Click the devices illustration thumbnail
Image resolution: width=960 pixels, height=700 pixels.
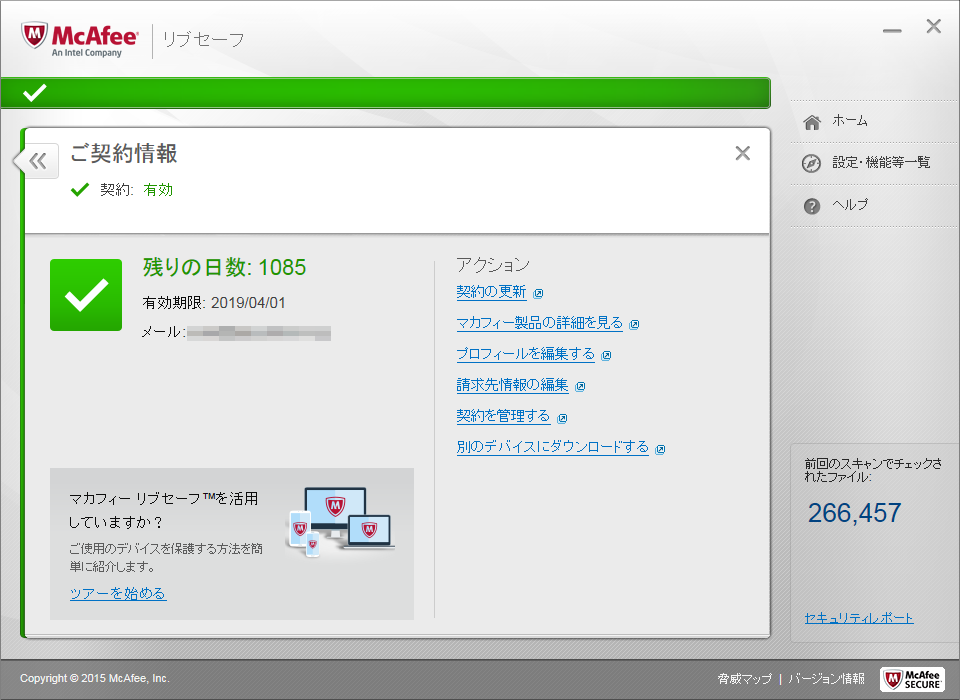340,522
